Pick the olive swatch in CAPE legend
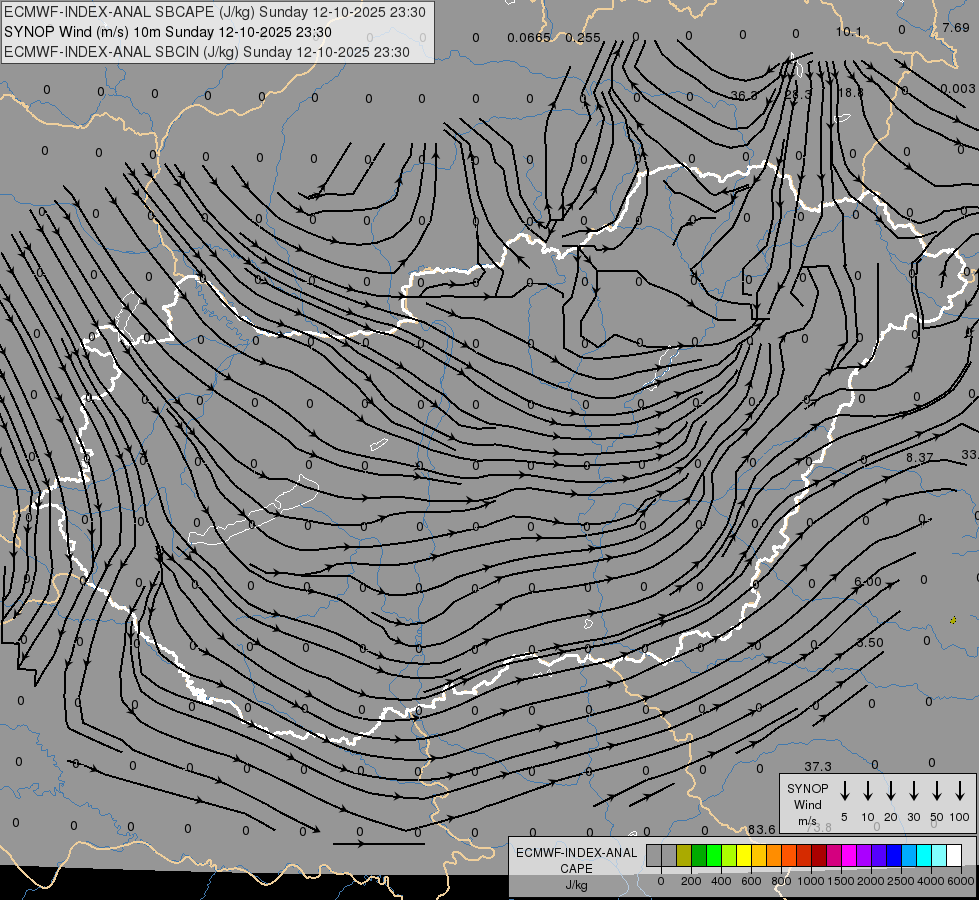 tap(684, 855)
